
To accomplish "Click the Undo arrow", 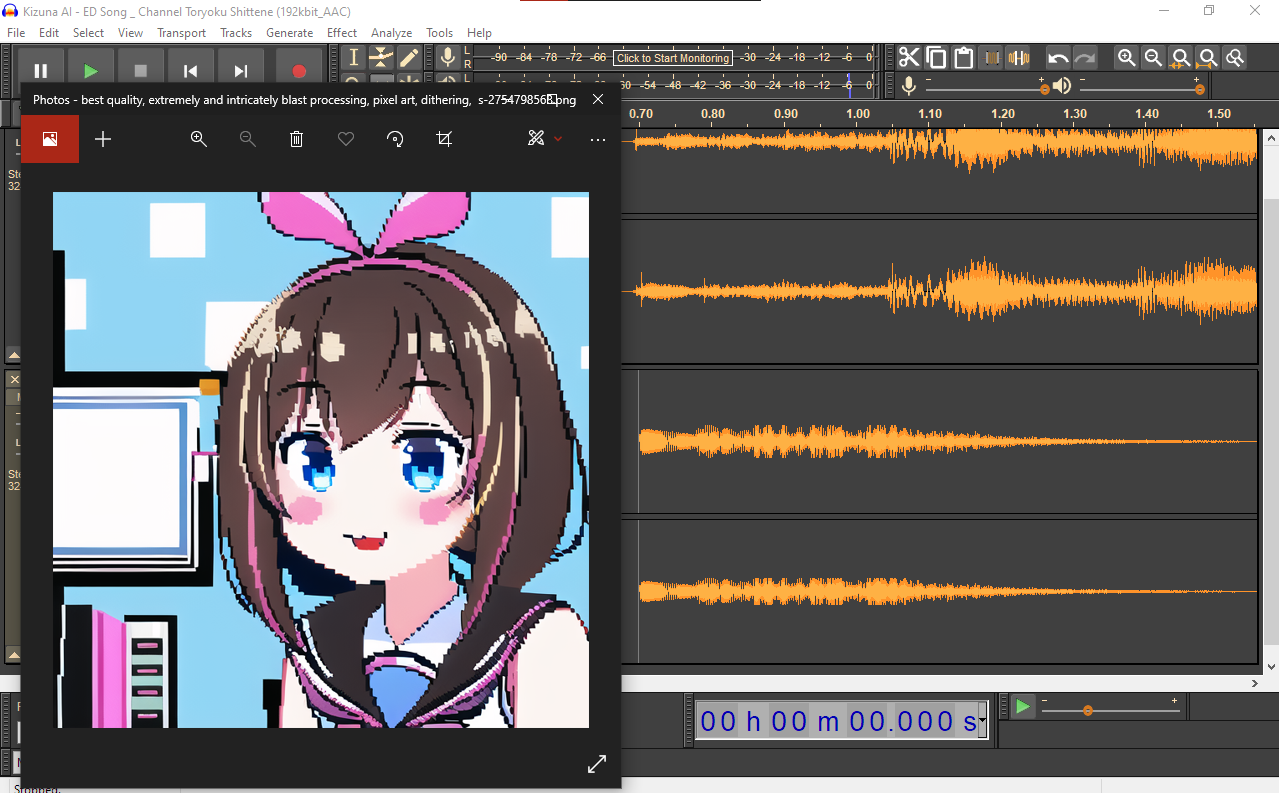I will coord(1058,57).
